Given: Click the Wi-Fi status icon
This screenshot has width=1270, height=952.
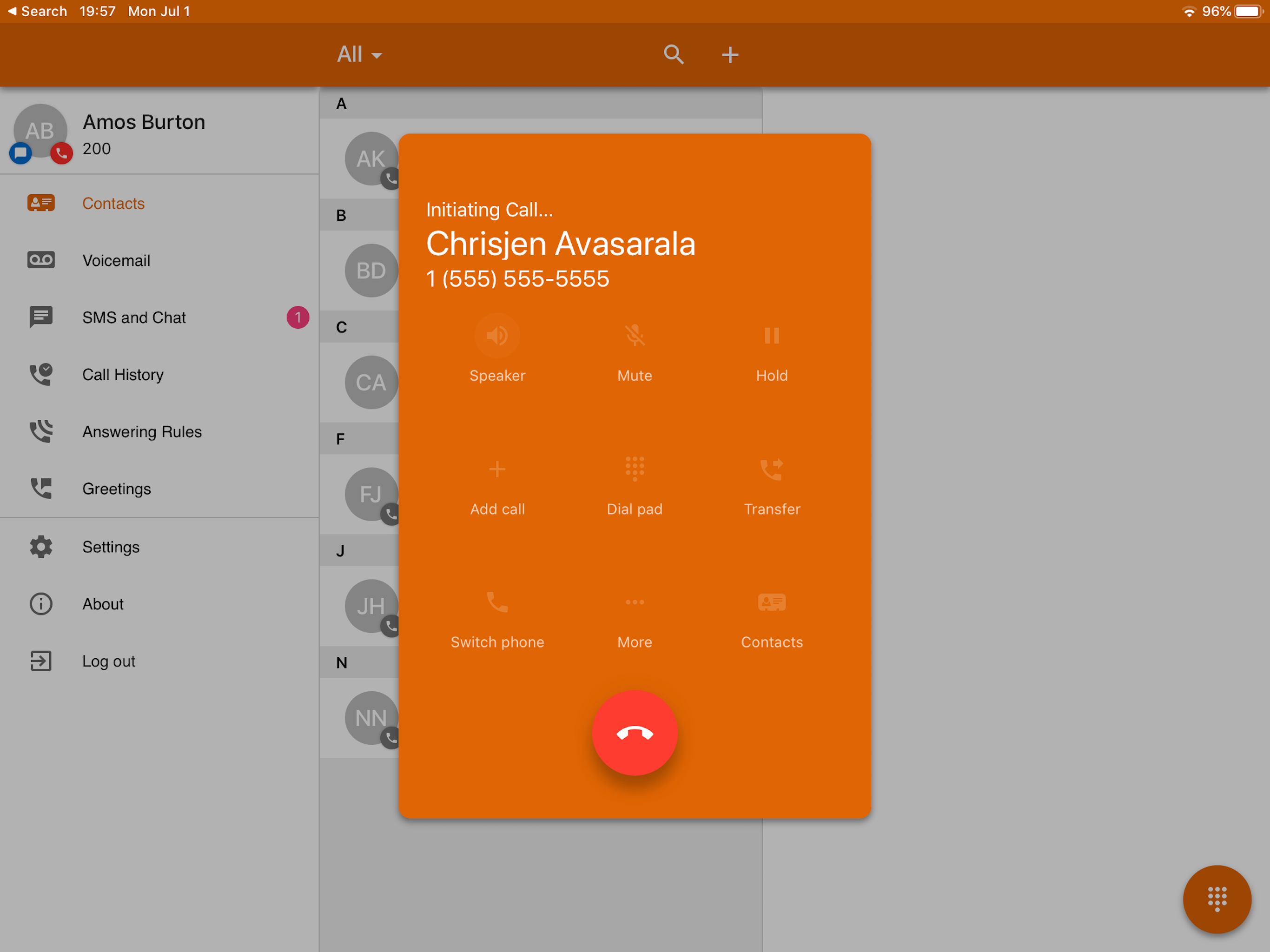Looking at the screenshot, I should pos(1189,12).
